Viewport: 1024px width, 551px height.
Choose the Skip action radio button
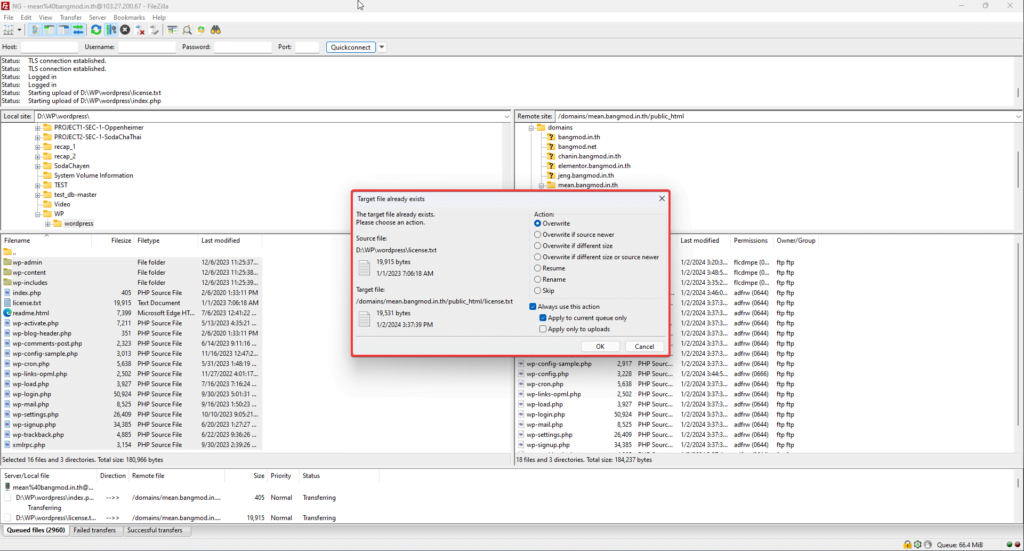[x=538, y=290]
